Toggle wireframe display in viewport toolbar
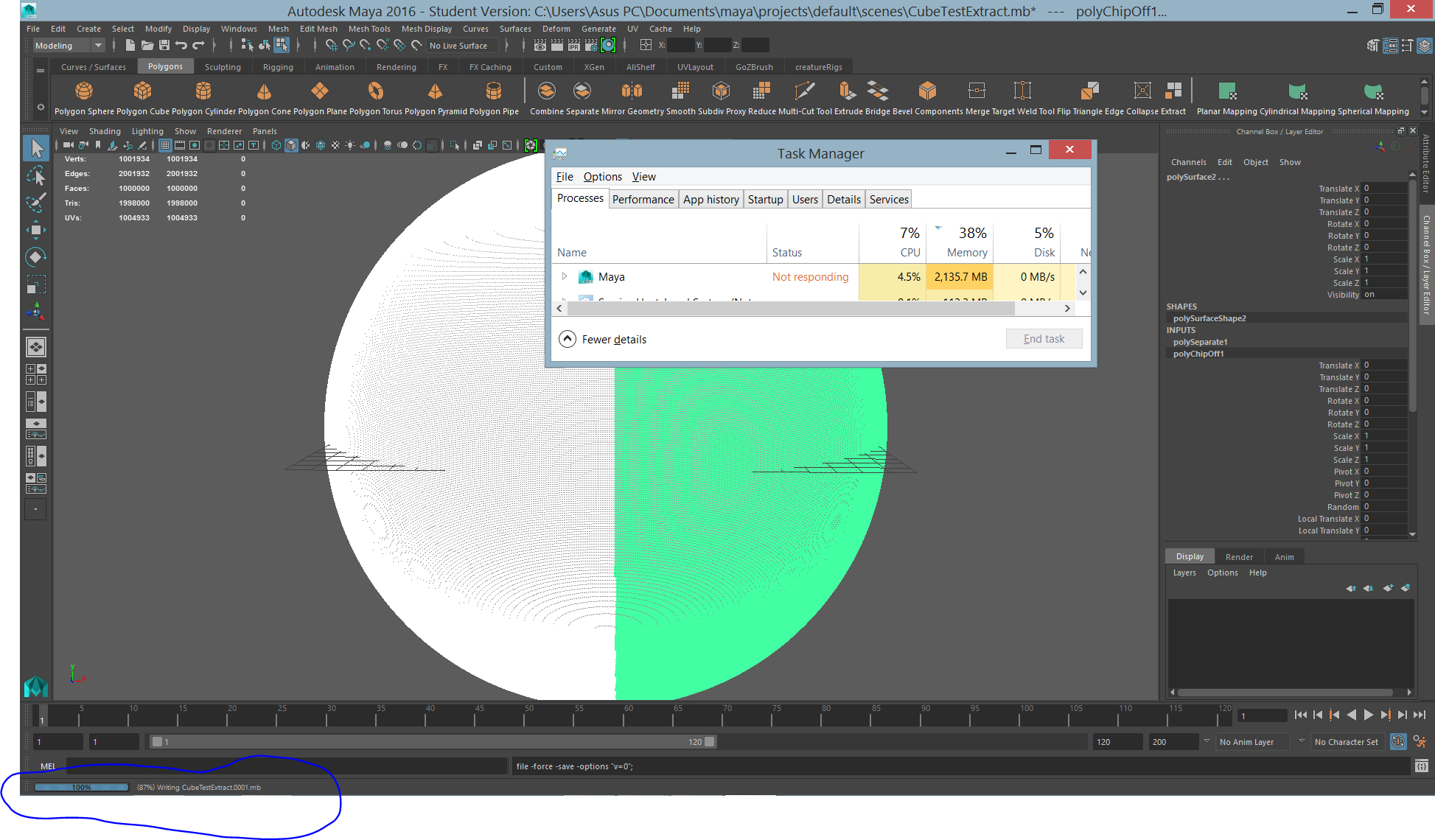The image size is (1435, 840). tap(276, 145)
